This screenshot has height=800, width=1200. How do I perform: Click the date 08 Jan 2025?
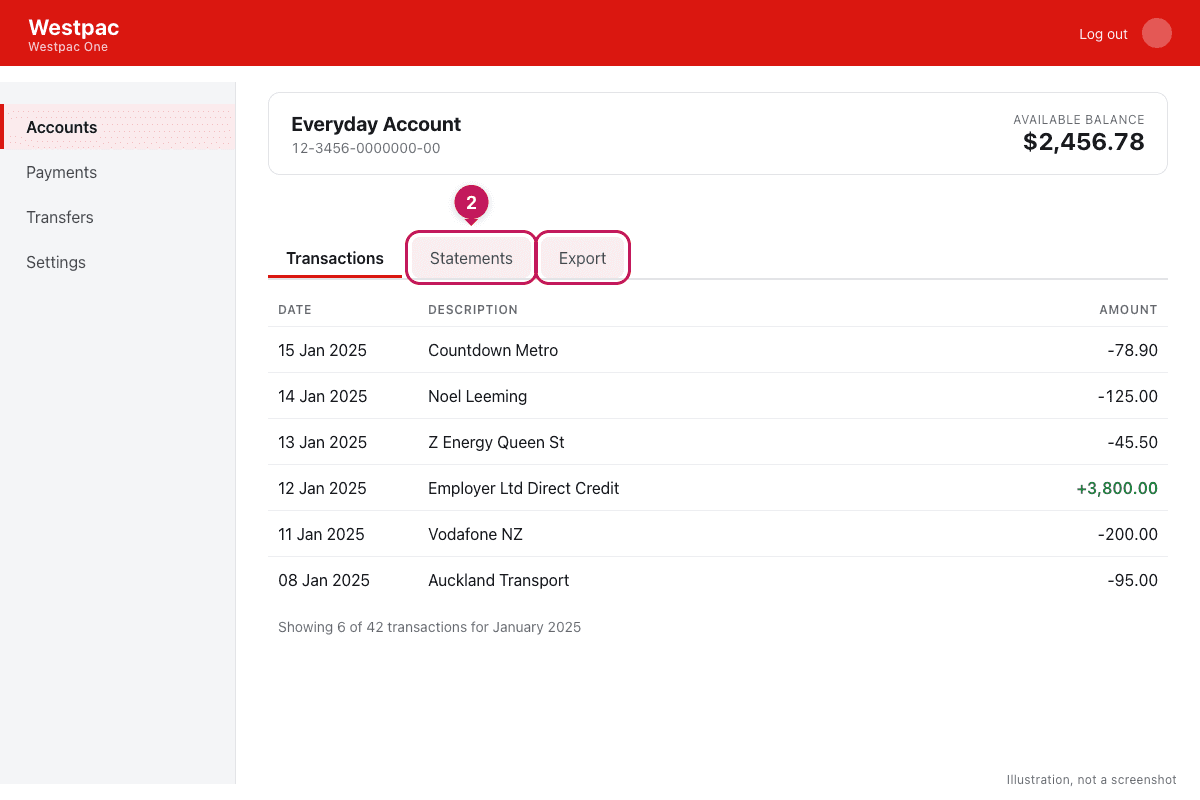(x=324, y=580)
